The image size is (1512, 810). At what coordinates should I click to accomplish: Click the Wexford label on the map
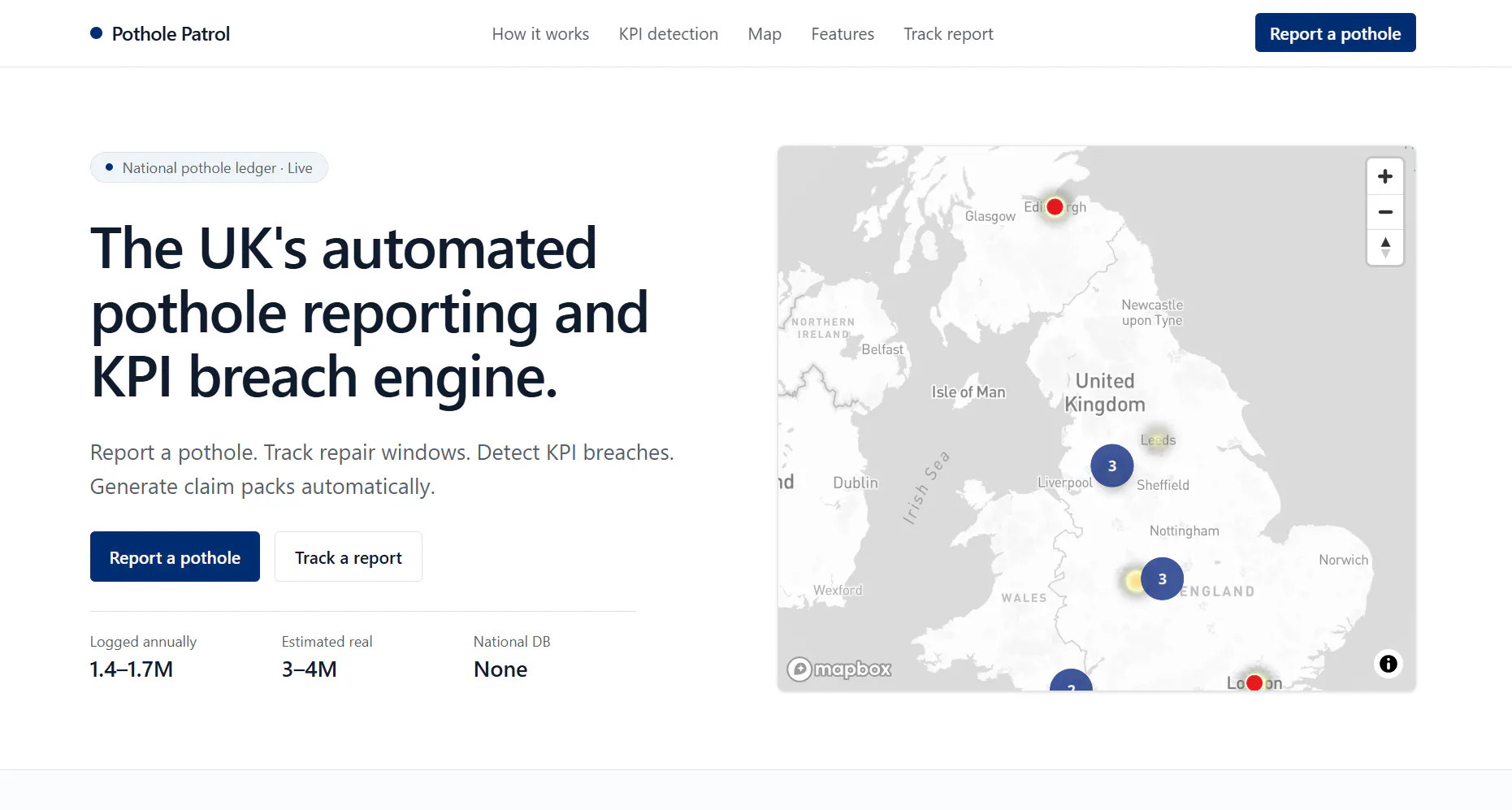tap(838, 590)
